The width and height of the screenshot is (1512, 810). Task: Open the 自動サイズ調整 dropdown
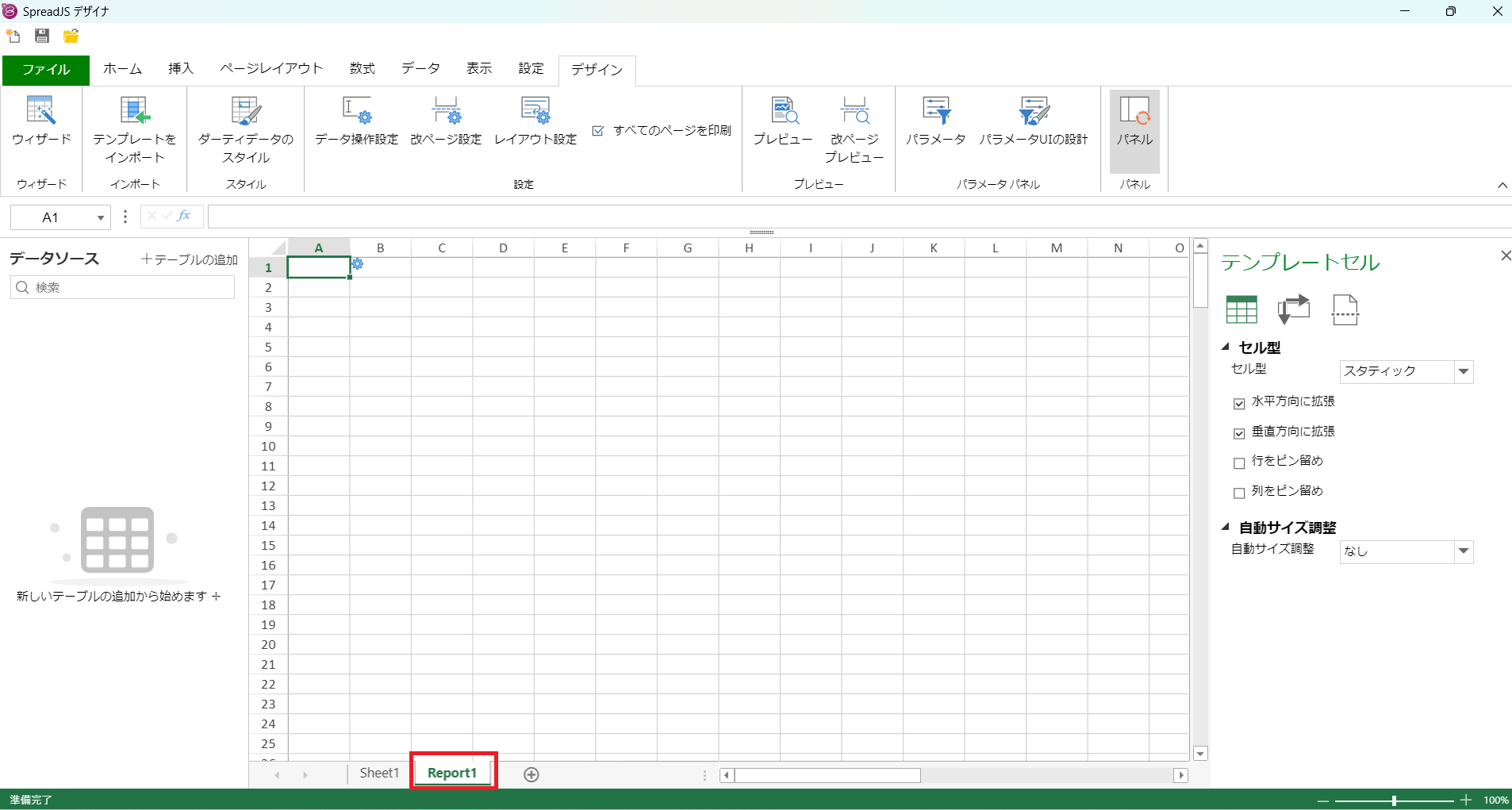pos(1464,551)
